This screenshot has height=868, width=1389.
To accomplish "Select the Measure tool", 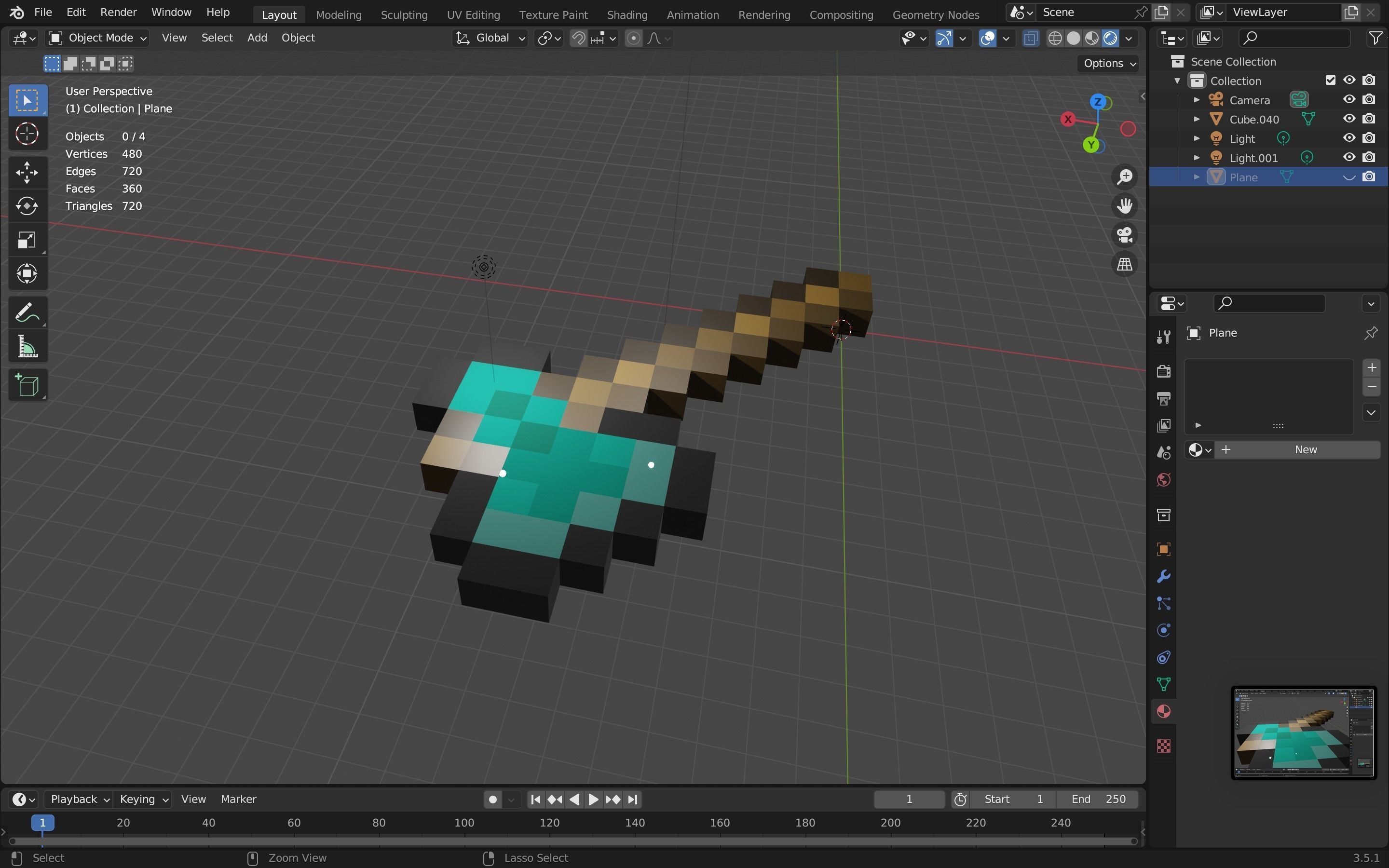I will point(27,347).
